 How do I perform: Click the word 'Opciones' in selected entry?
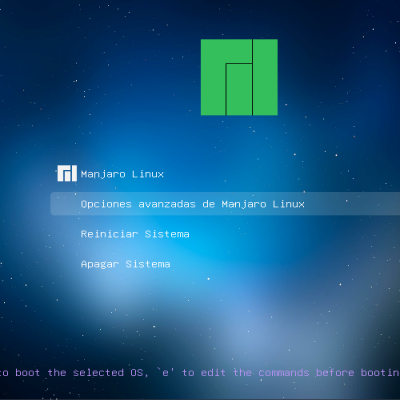point(106,204)
